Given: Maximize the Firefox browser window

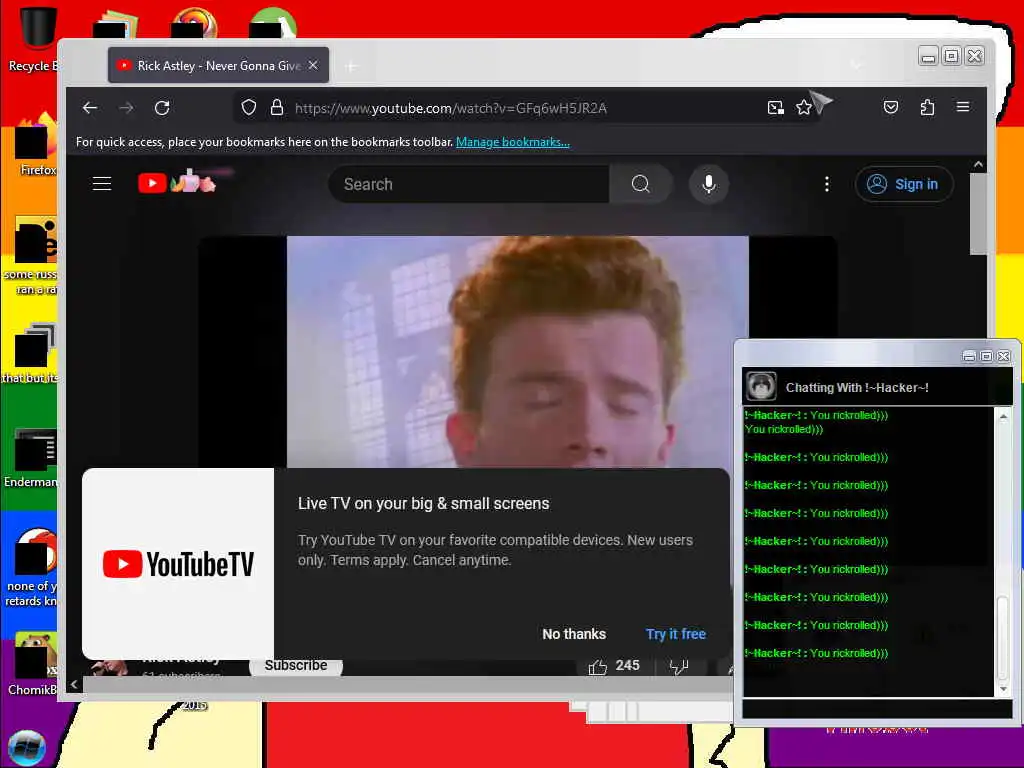Looking at the screenshot, I should [952, 56].
